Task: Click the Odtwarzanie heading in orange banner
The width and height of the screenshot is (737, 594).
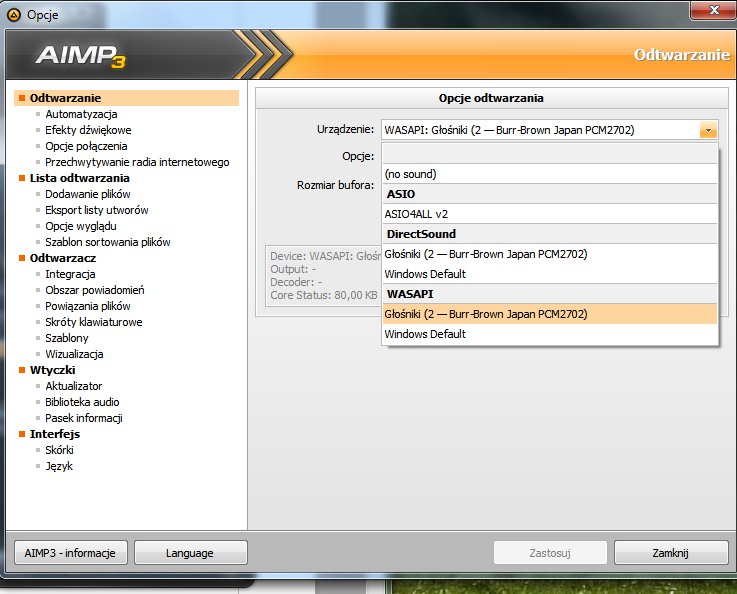Action: 682,55
